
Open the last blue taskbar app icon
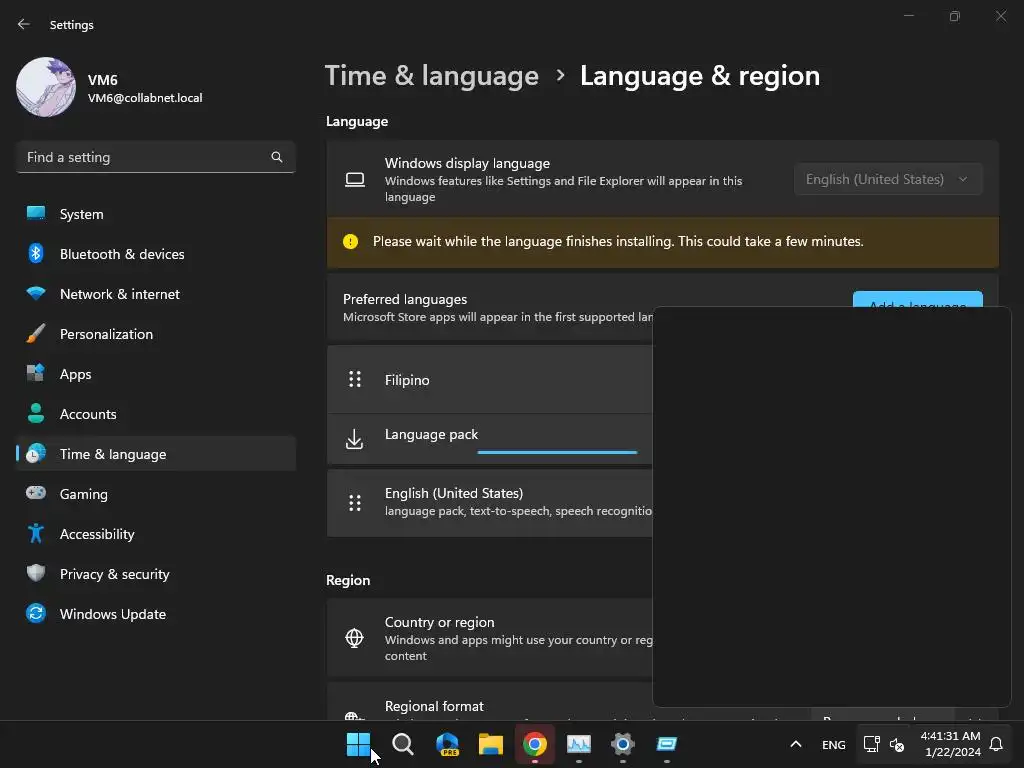pyautogui.click(x=667, y=744)
